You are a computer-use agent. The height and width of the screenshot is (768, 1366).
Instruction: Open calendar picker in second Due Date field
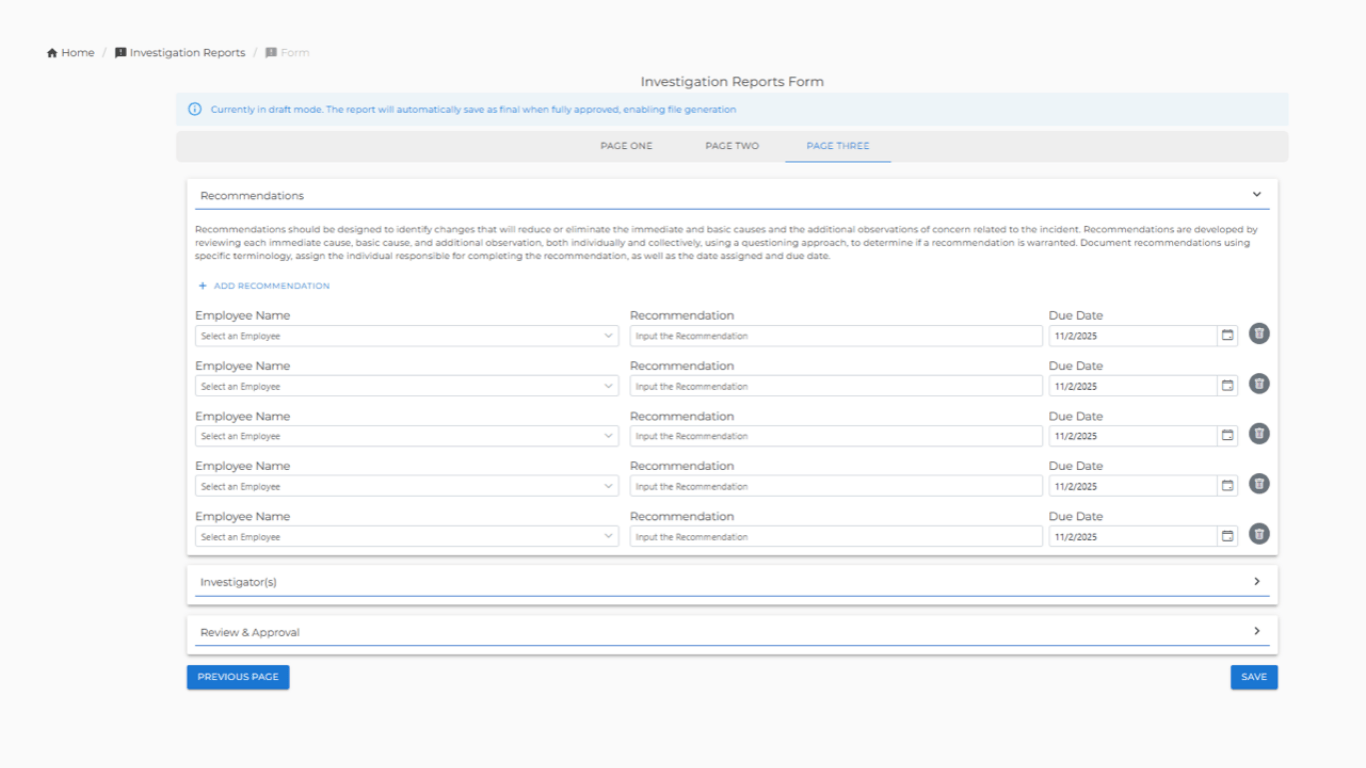pyautogui.click(x=1227, y=386)
